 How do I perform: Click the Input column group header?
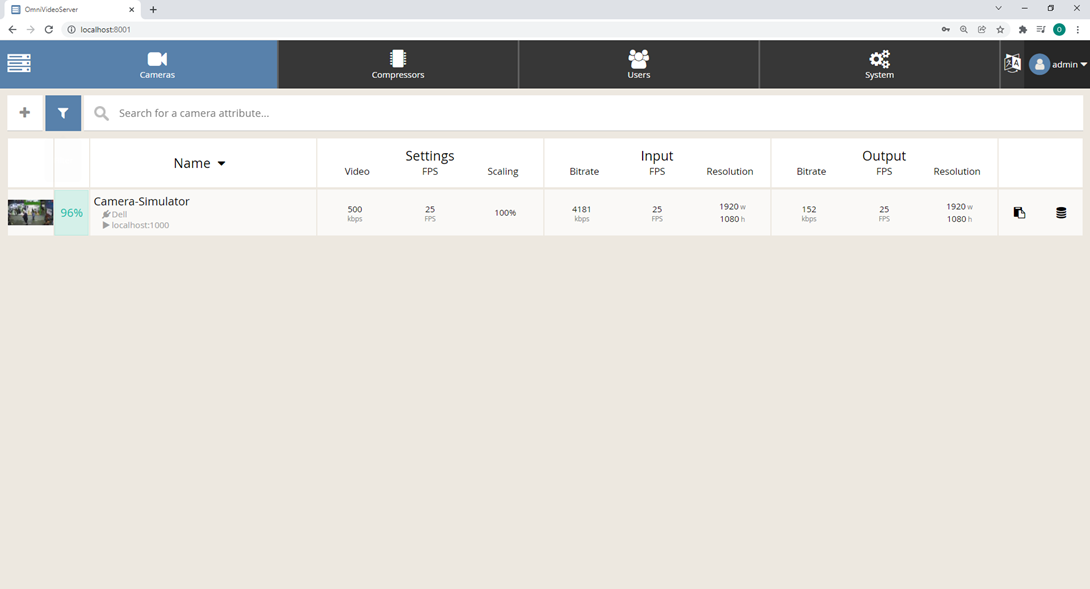coord(657,156)
